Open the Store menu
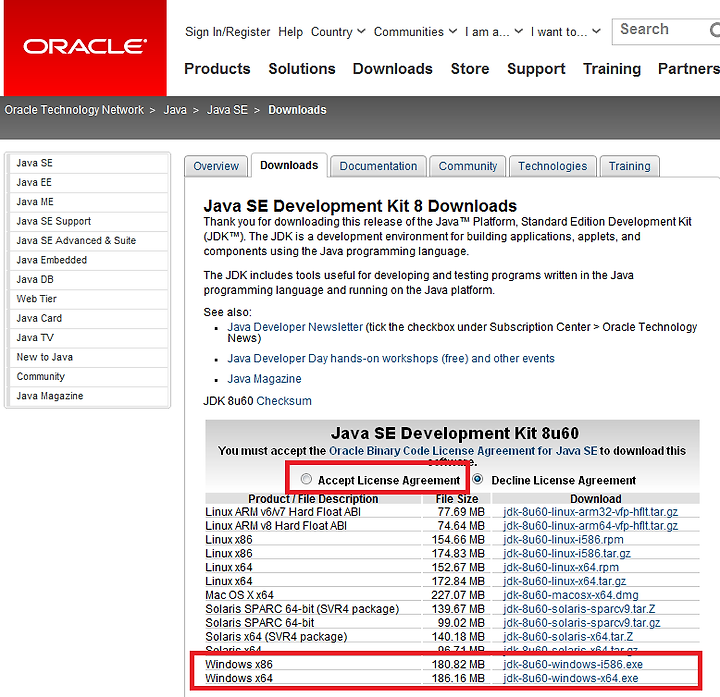This screenshot has height=697, width=720. (470, 69)
